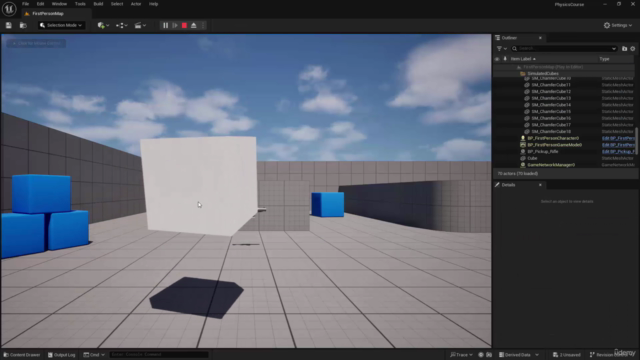Select the Details panel tab
The height and width of the screenshot is (360, 640).
(508, 185)
